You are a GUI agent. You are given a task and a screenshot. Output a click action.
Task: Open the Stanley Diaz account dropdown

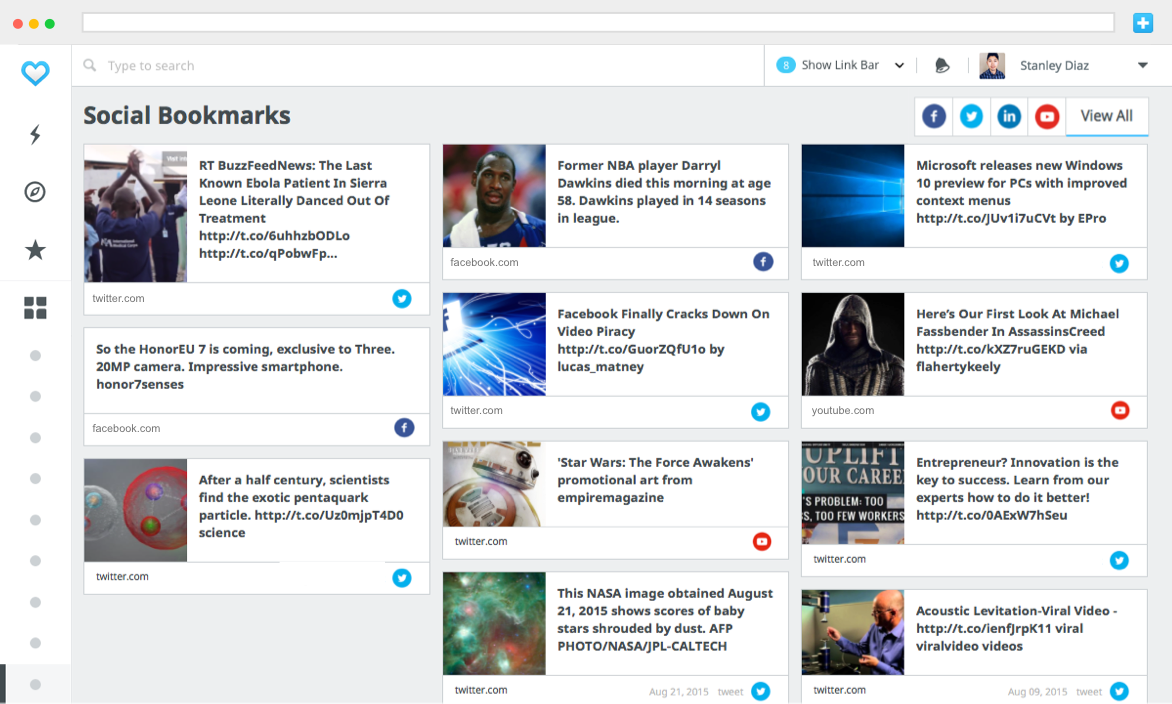tap(1143, 64)
